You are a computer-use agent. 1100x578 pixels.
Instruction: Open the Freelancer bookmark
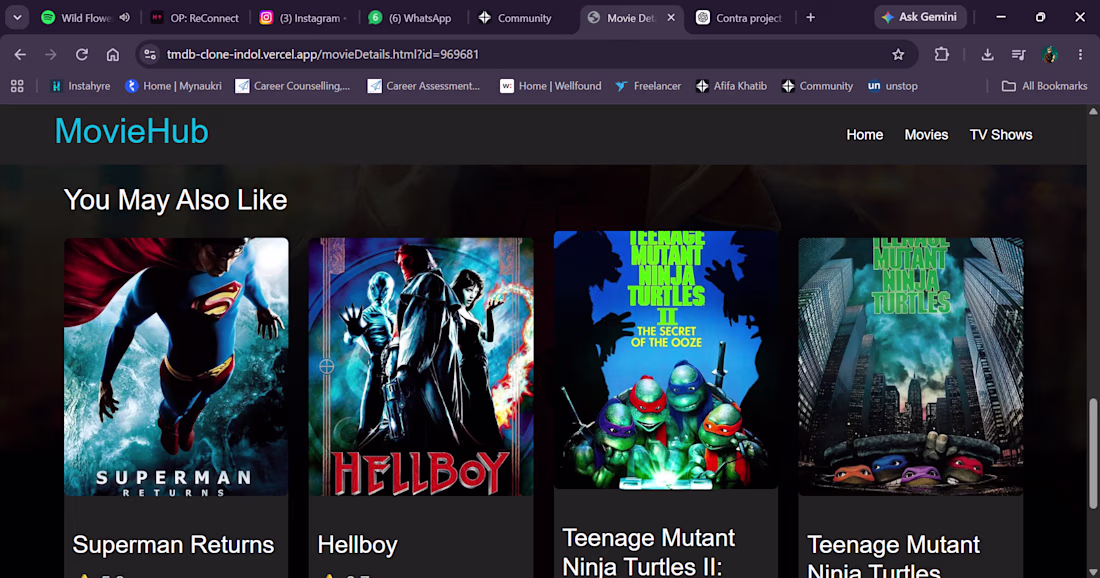coord(648,86)
